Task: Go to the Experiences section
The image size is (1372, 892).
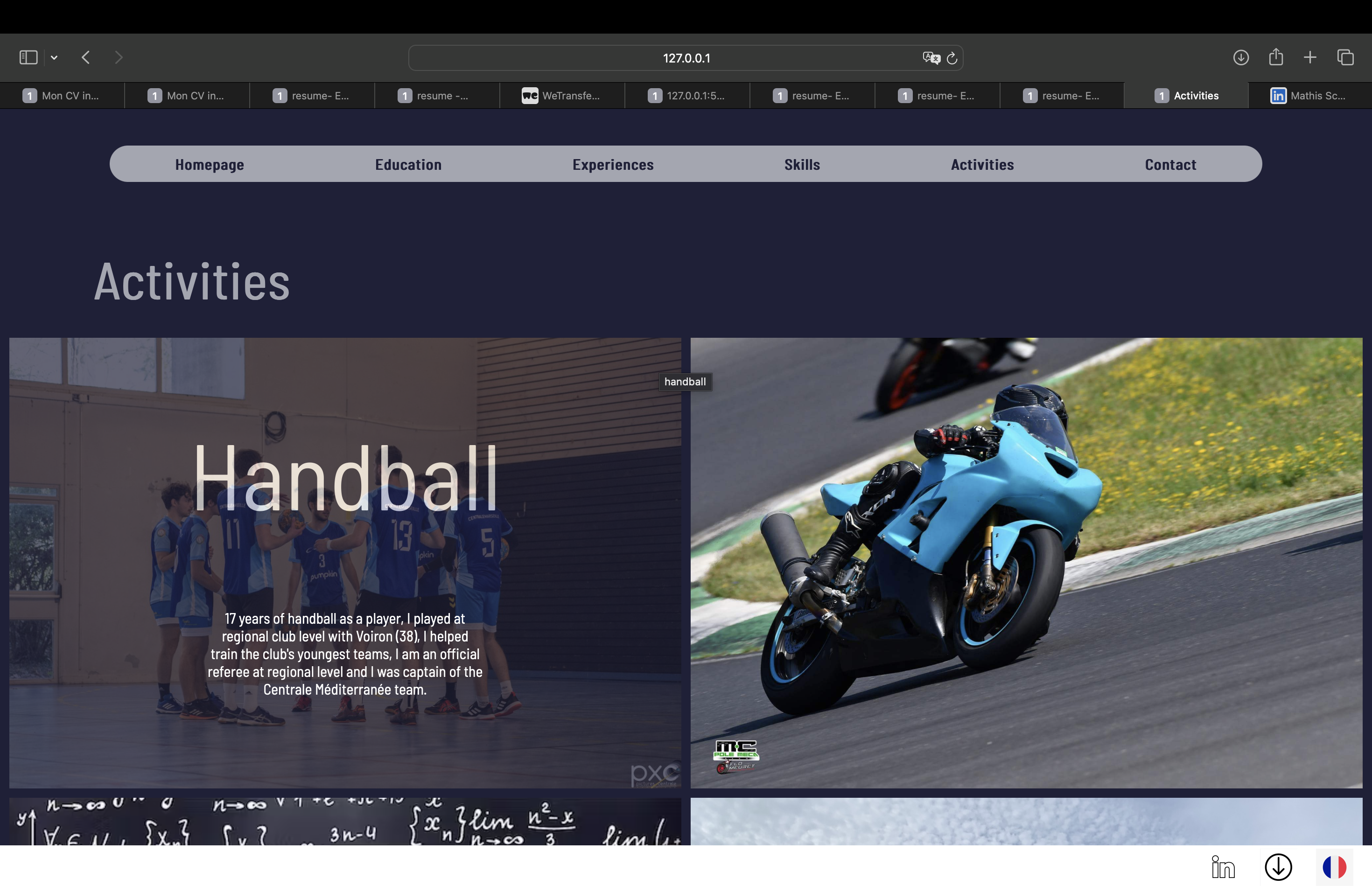Action: point(613,165)
